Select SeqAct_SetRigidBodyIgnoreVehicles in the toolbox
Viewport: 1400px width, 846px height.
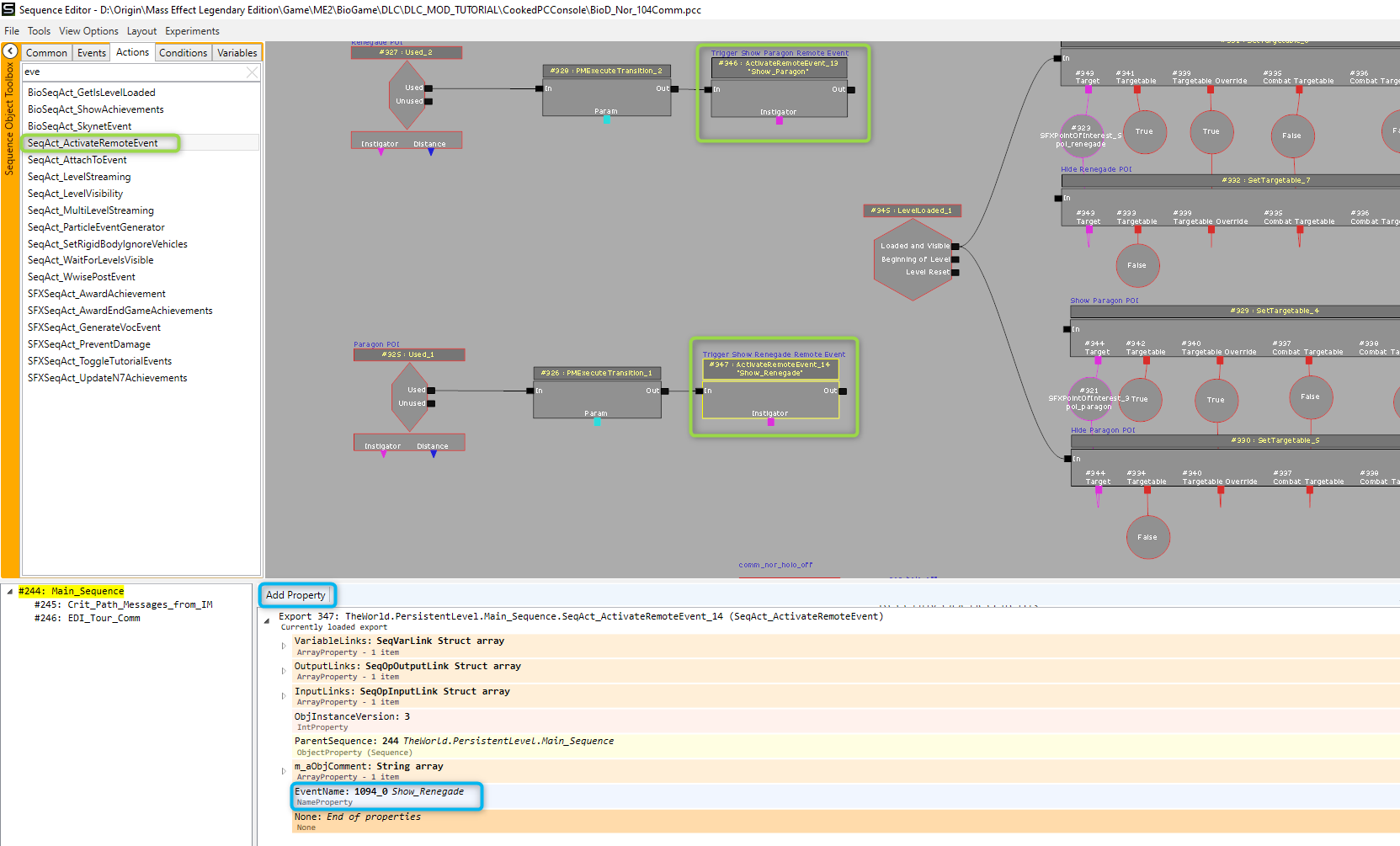tap(107, 244)
